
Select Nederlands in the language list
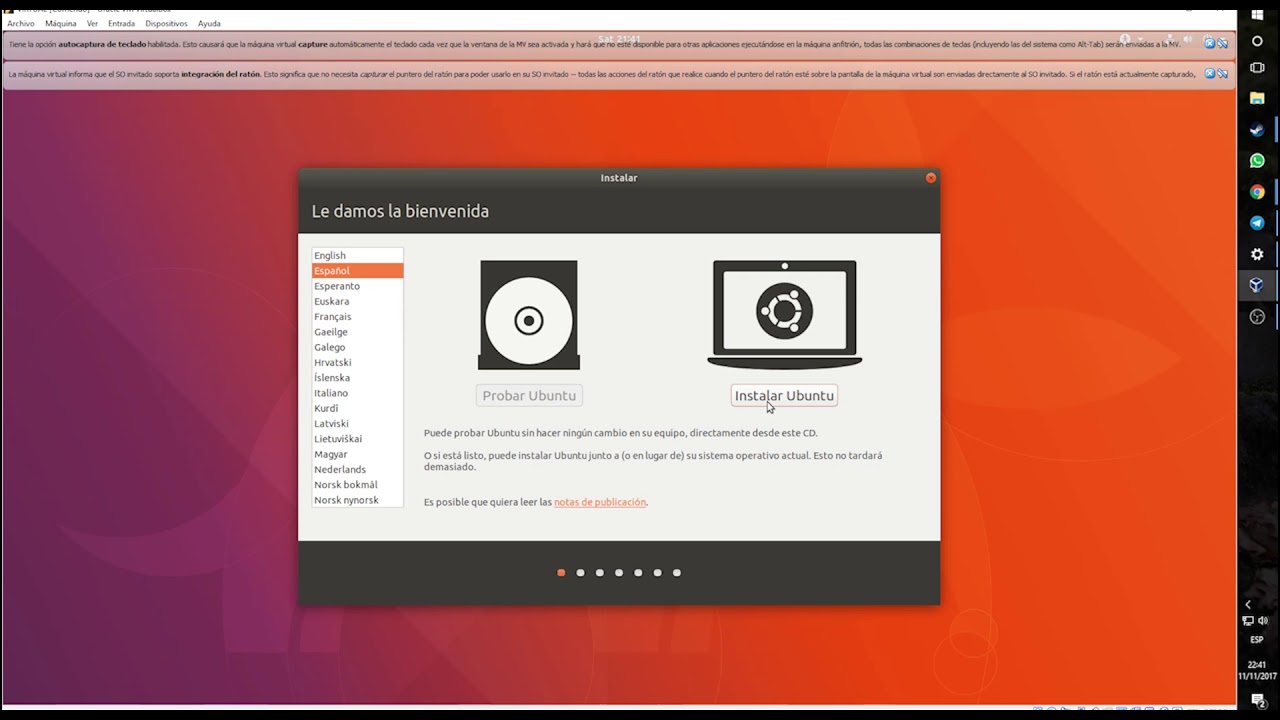[357, 469]
